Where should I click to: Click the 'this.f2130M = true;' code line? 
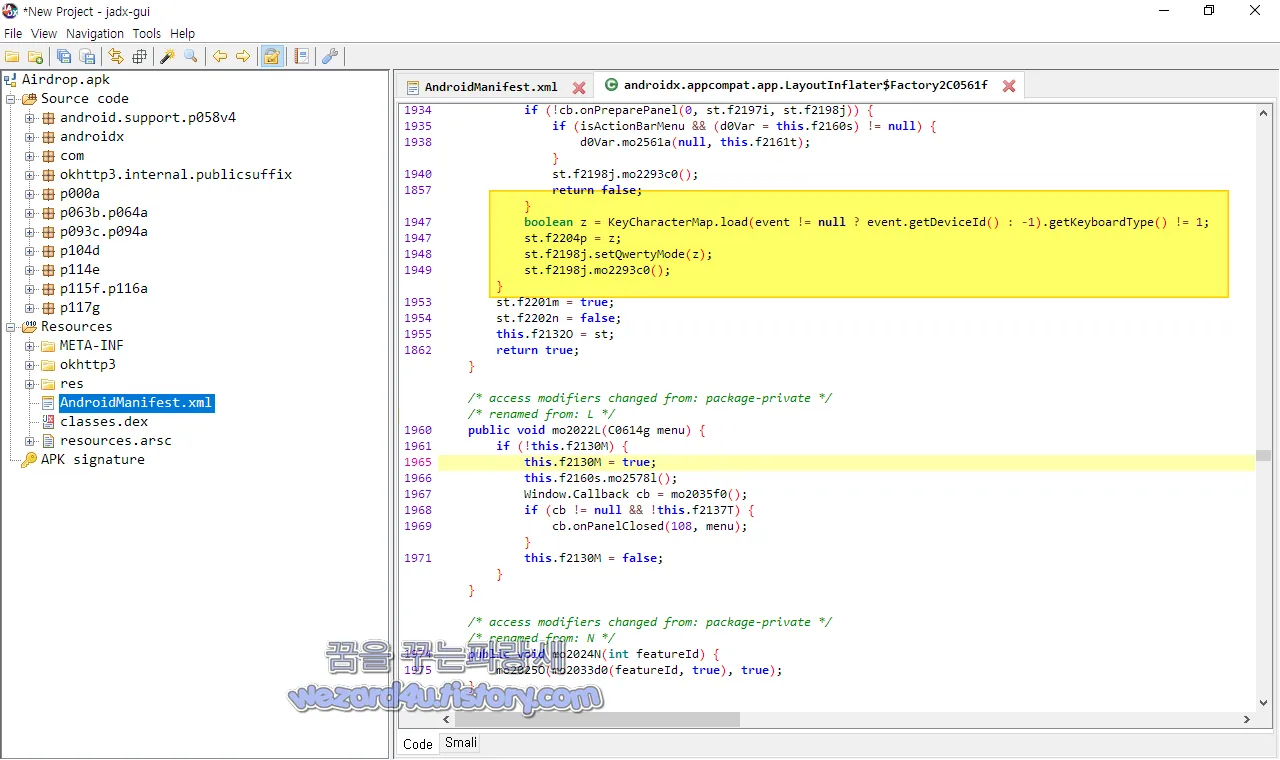click(x=590, y=462)
